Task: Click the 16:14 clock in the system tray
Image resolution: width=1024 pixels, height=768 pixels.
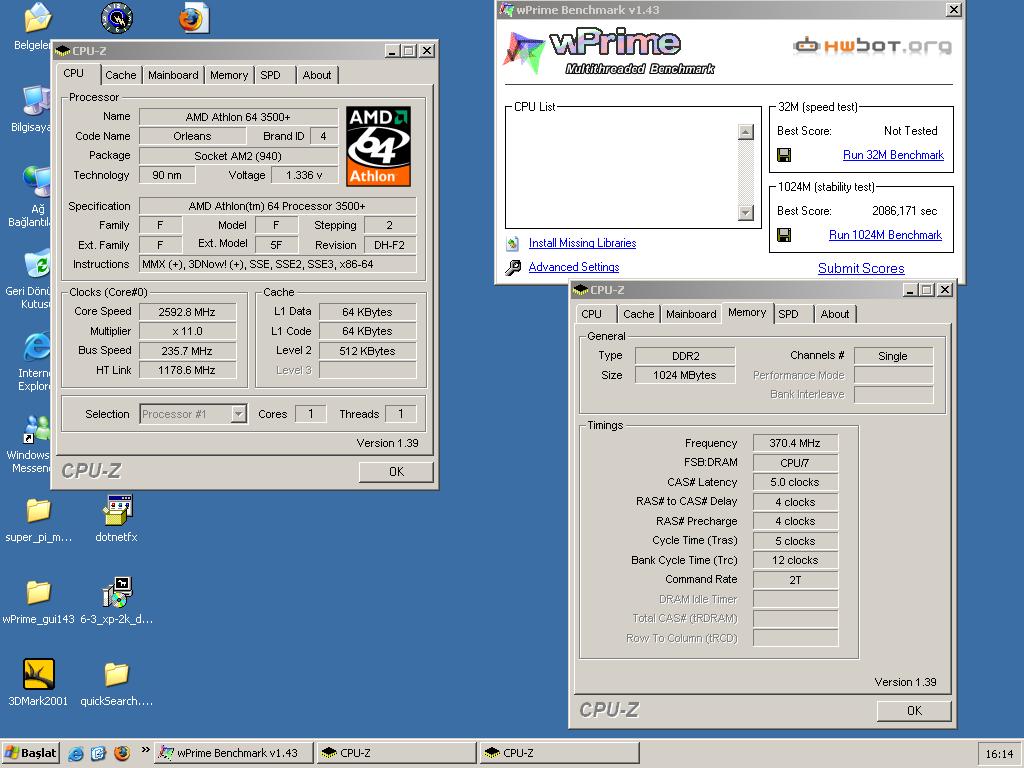Action: (999, 754)
